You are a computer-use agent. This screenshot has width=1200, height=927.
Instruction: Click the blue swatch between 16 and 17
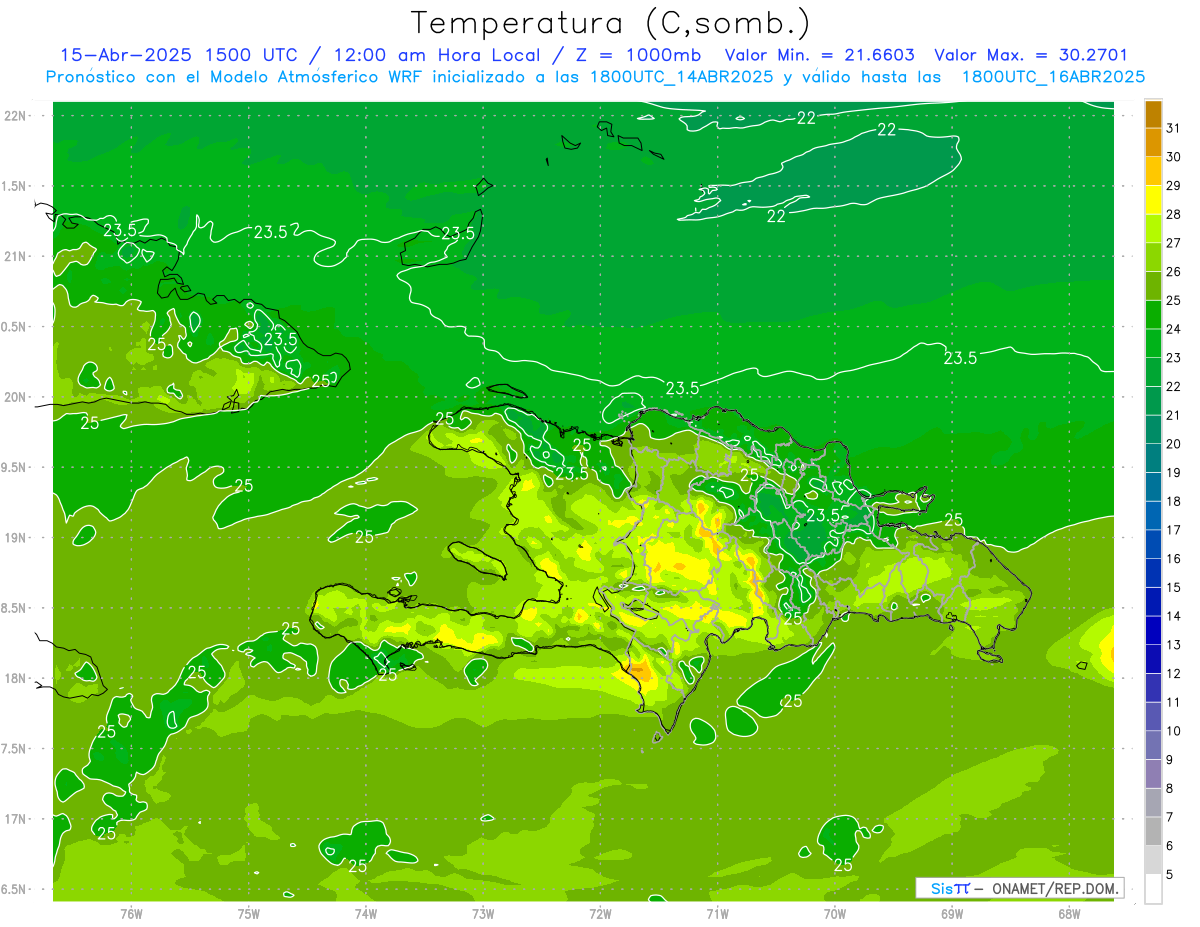pyautogui.click(x=1153, y=545)
